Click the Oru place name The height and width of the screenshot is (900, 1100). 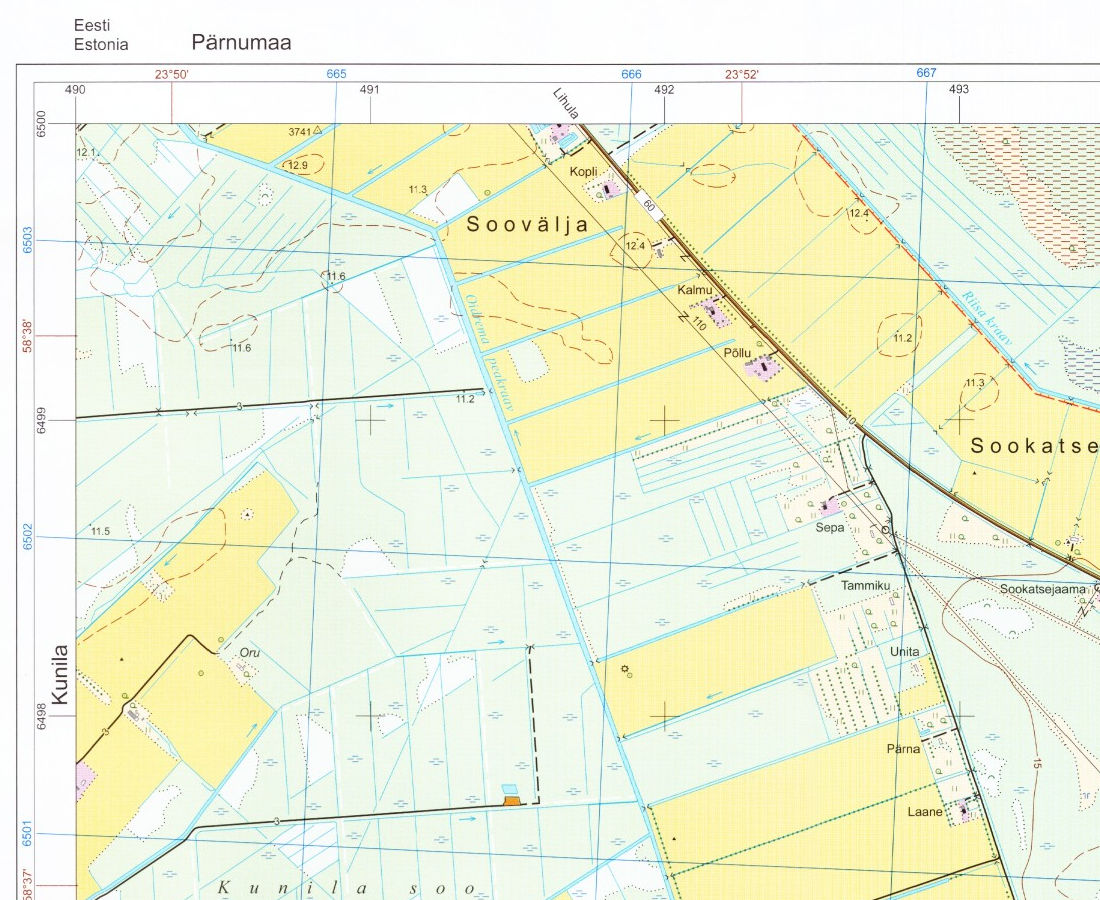[249, 653]
